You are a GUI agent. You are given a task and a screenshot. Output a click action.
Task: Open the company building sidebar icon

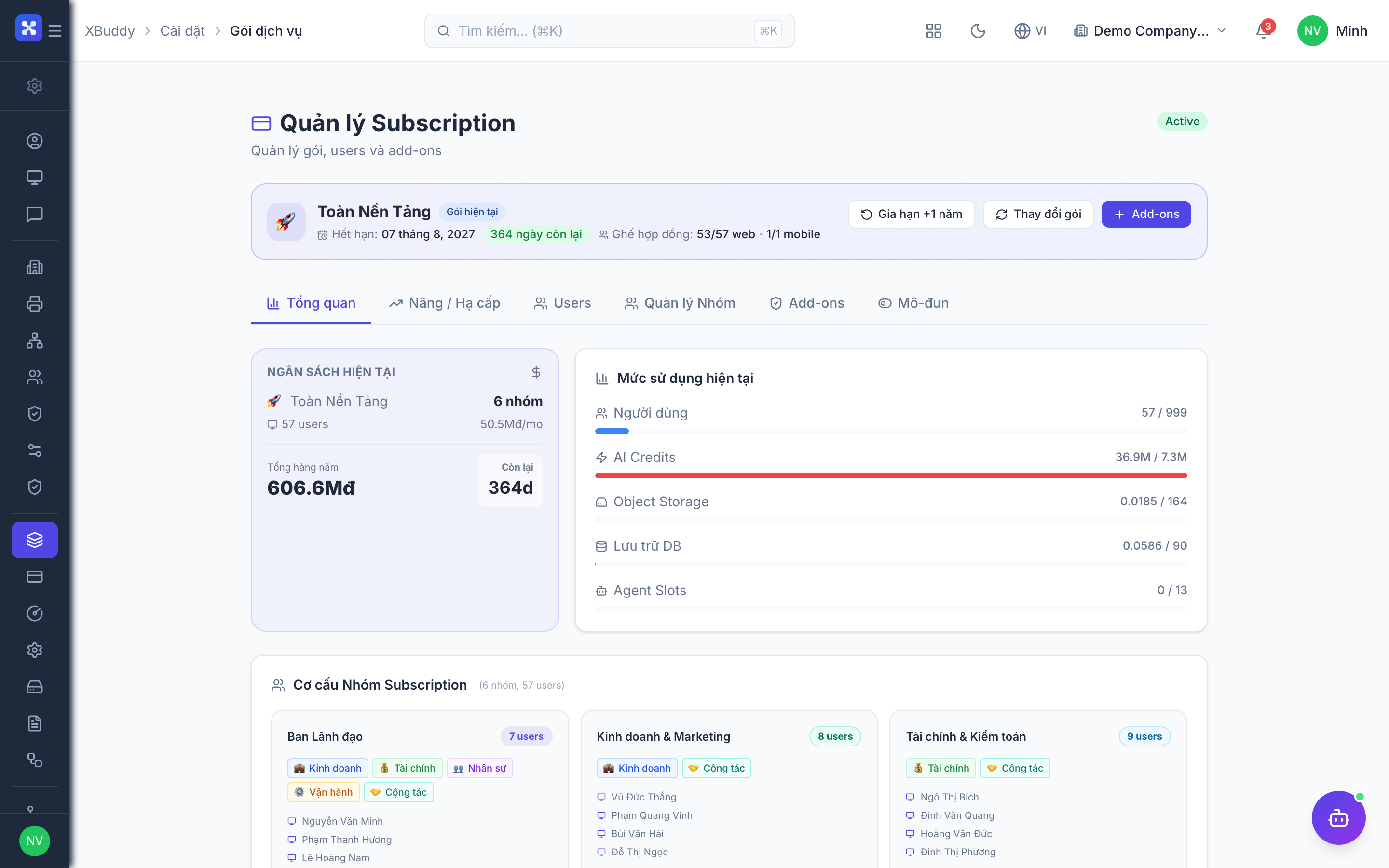34,267
